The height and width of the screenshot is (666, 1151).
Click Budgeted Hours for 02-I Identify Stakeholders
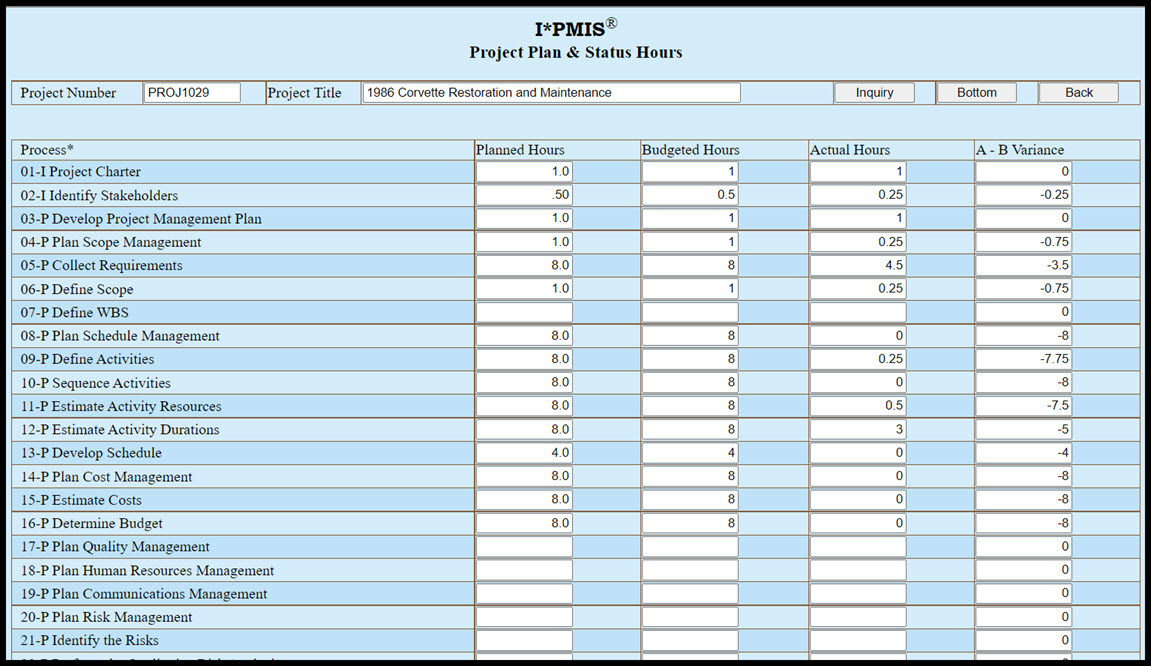tap(690, 195)
